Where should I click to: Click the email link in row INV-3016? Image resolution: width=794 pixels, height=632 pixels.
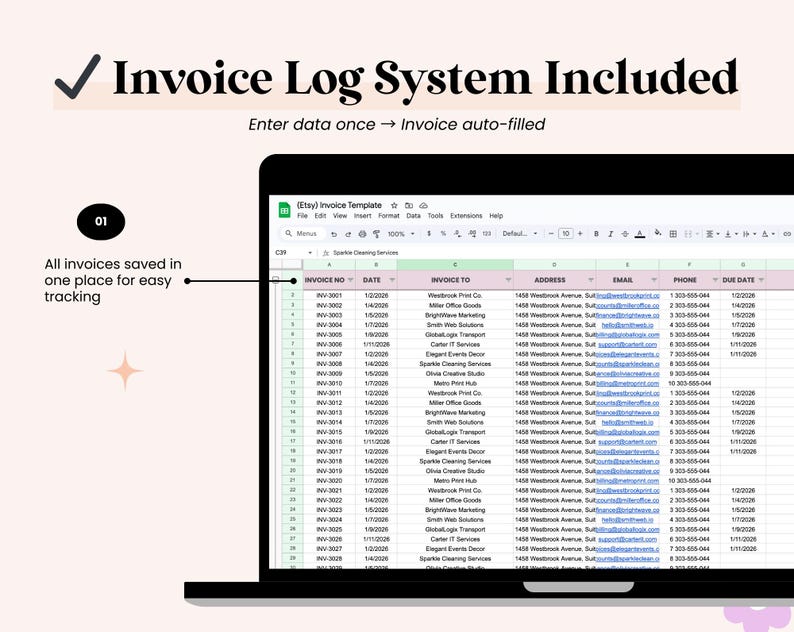pyautogui.click(x=627, y=442)
